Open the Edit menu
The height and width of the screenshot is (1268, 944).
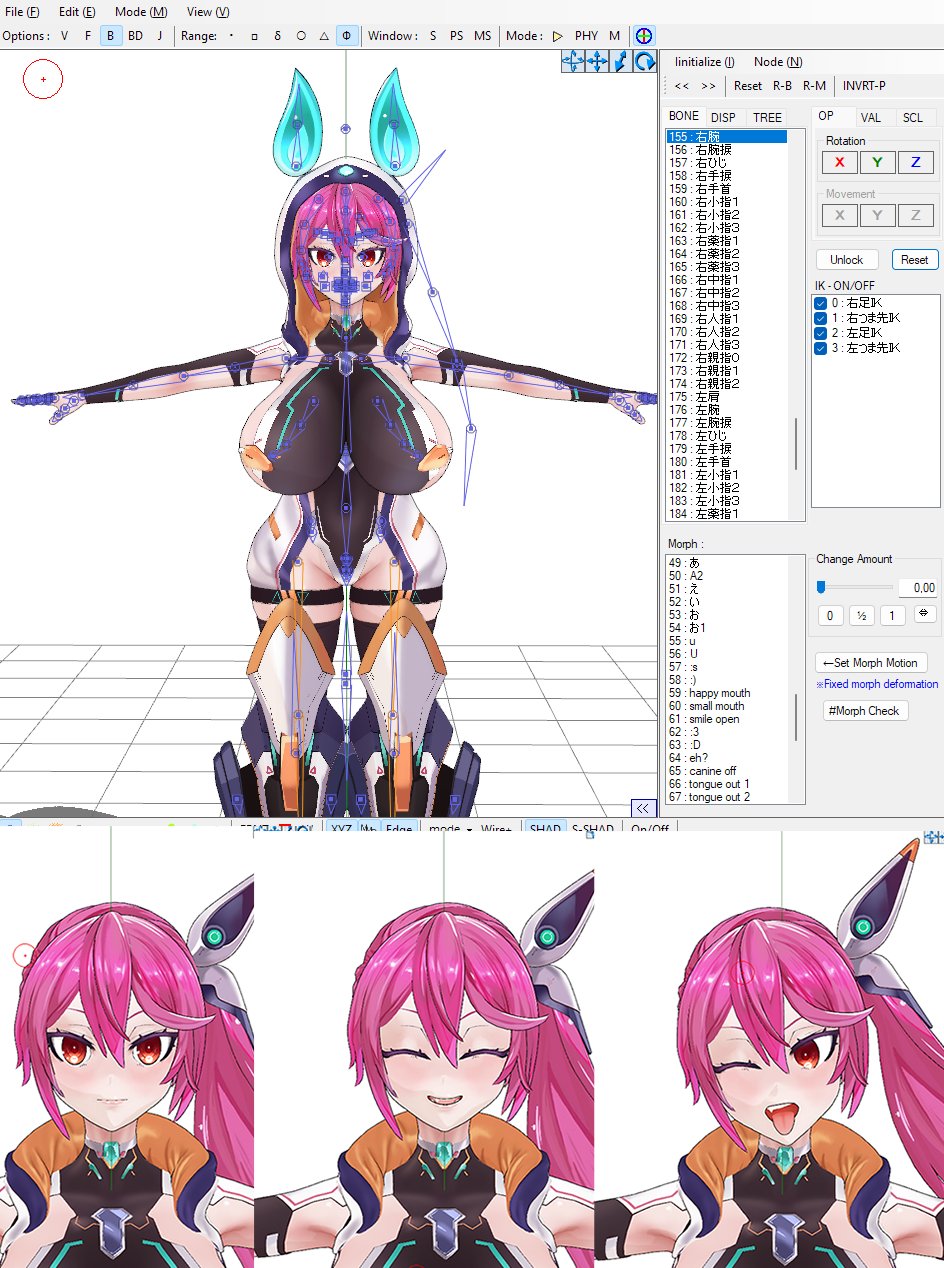click(77, 12)
